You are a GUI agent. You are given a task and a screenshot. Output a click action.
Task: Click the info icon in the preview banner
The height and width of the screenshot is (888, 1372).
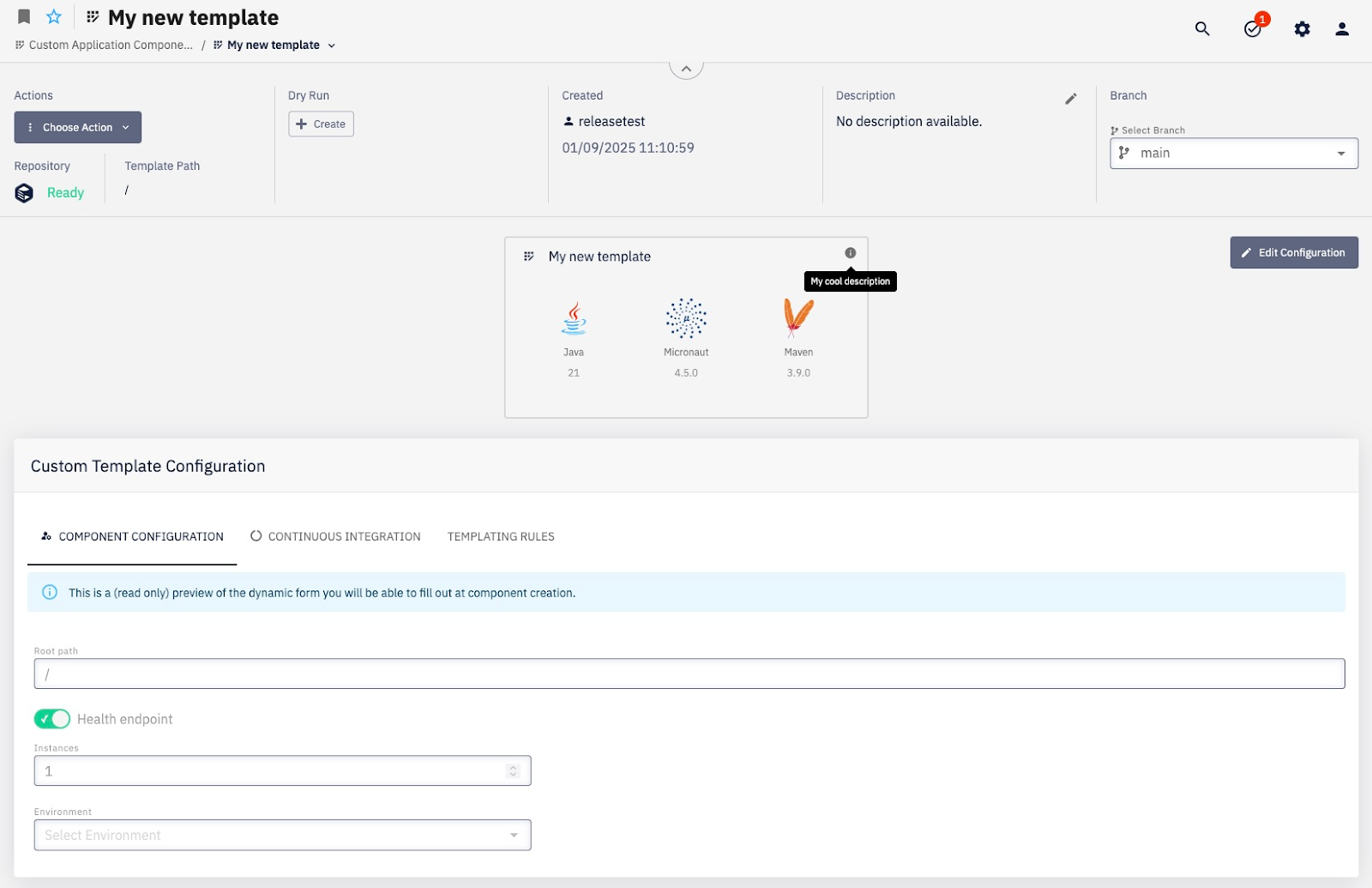(x=50, y=592)
